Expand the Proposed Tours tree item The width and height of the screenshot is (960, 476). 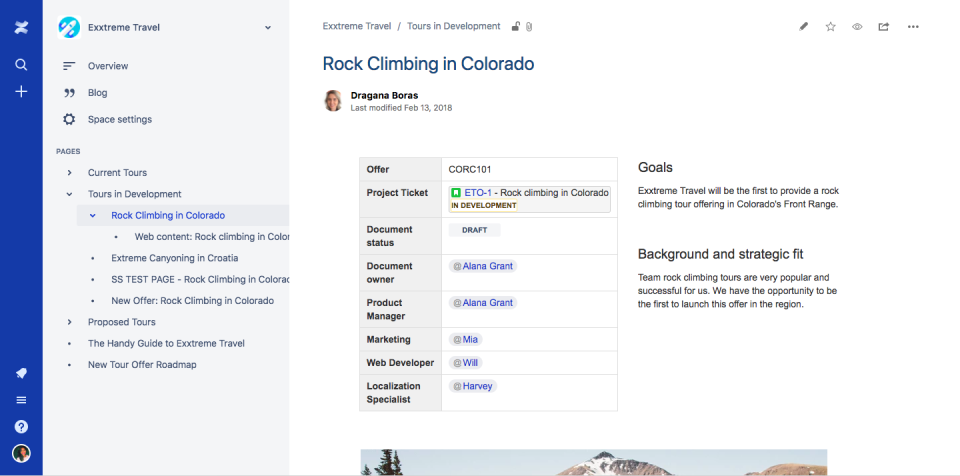click(69, 322)
